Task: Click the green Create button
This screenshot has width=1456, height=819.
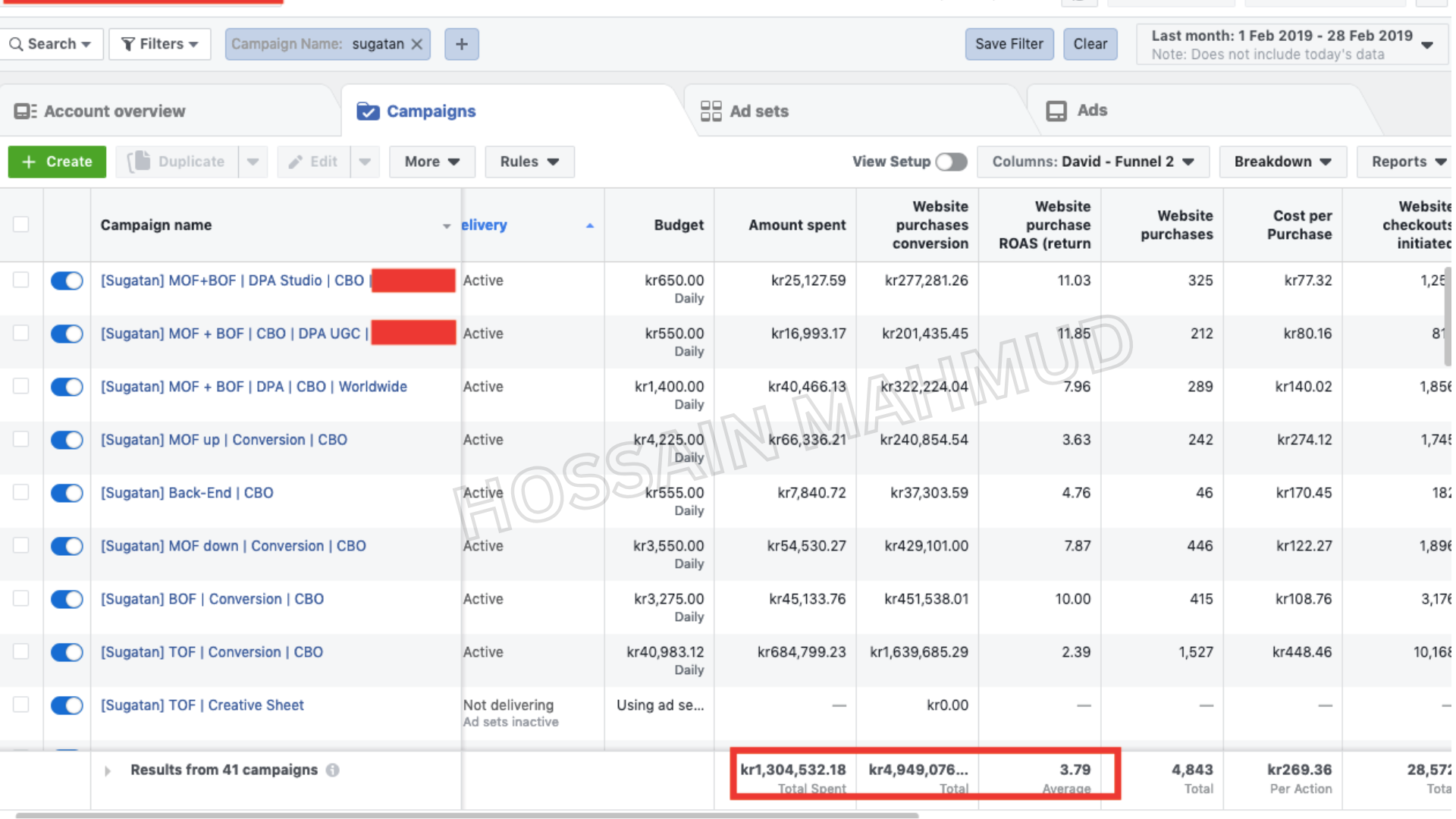Action: coord(57,162)
